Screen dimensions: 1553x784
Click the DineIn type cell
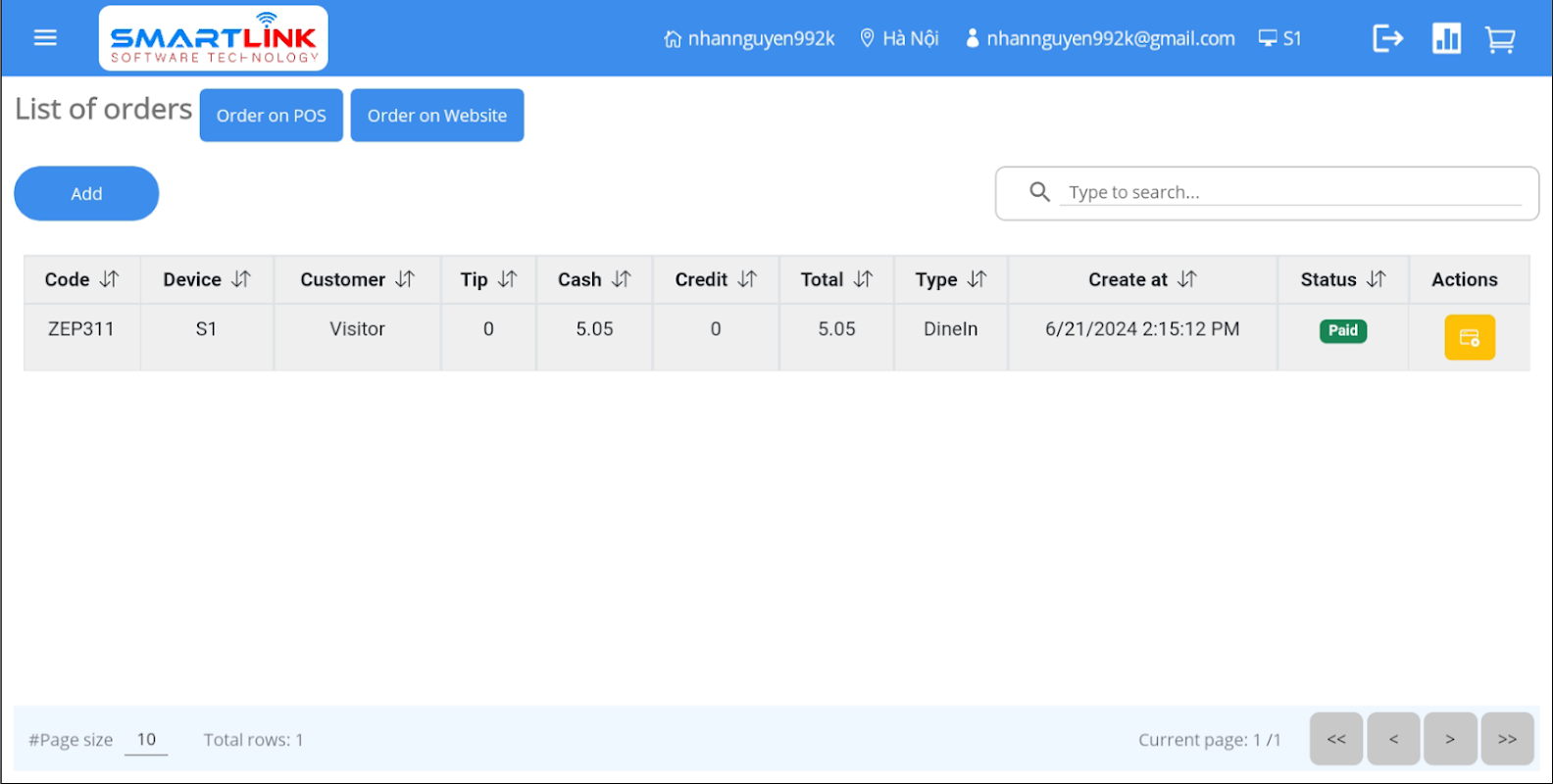click(950, 329)
